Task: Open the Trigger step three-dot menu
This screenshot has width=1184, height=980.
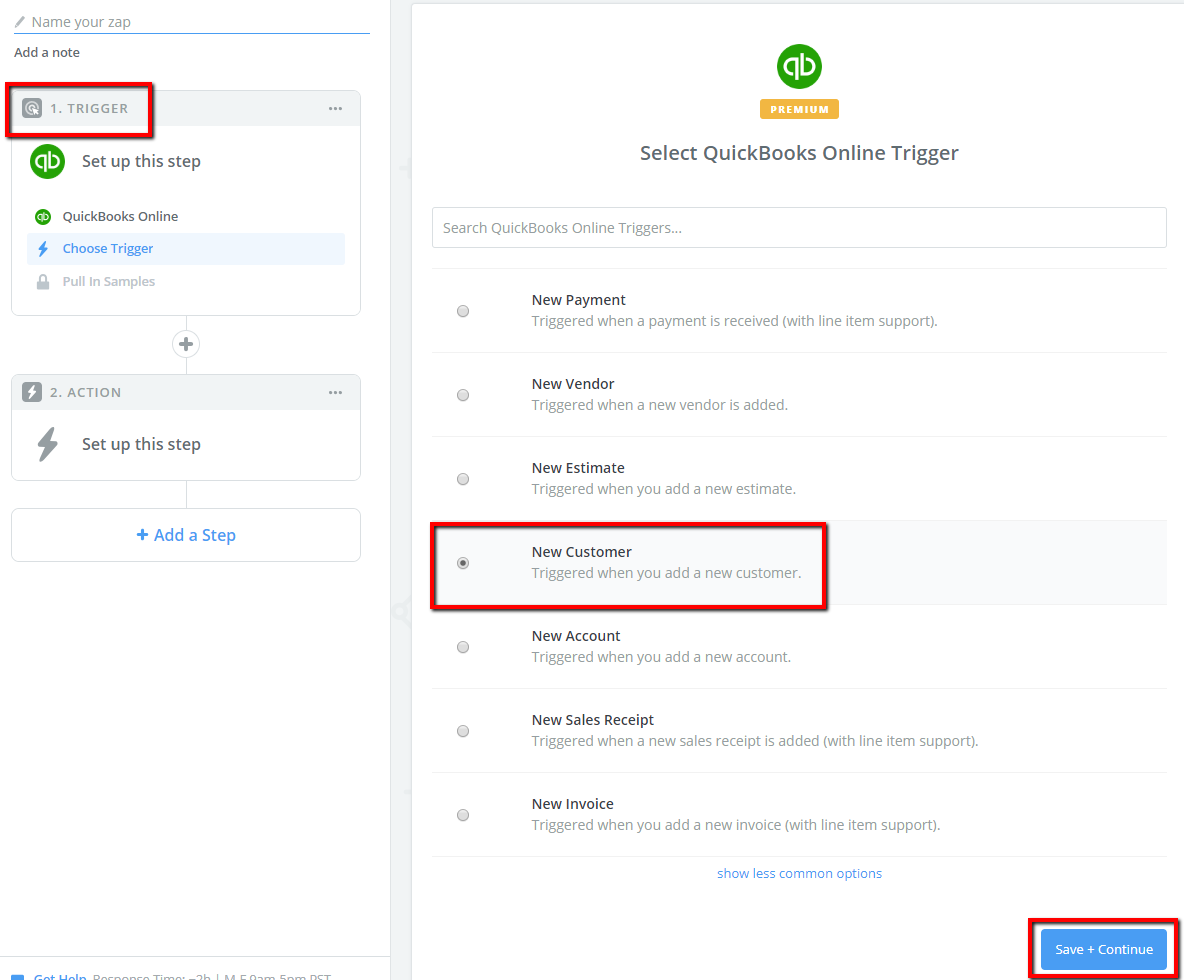Action: 335,109
